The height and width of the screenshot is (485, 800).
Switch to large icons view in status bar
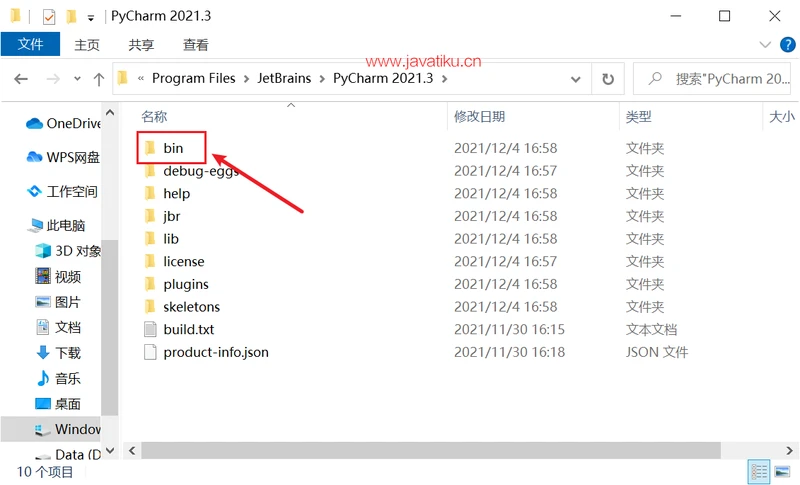click(x=781, y=471)
